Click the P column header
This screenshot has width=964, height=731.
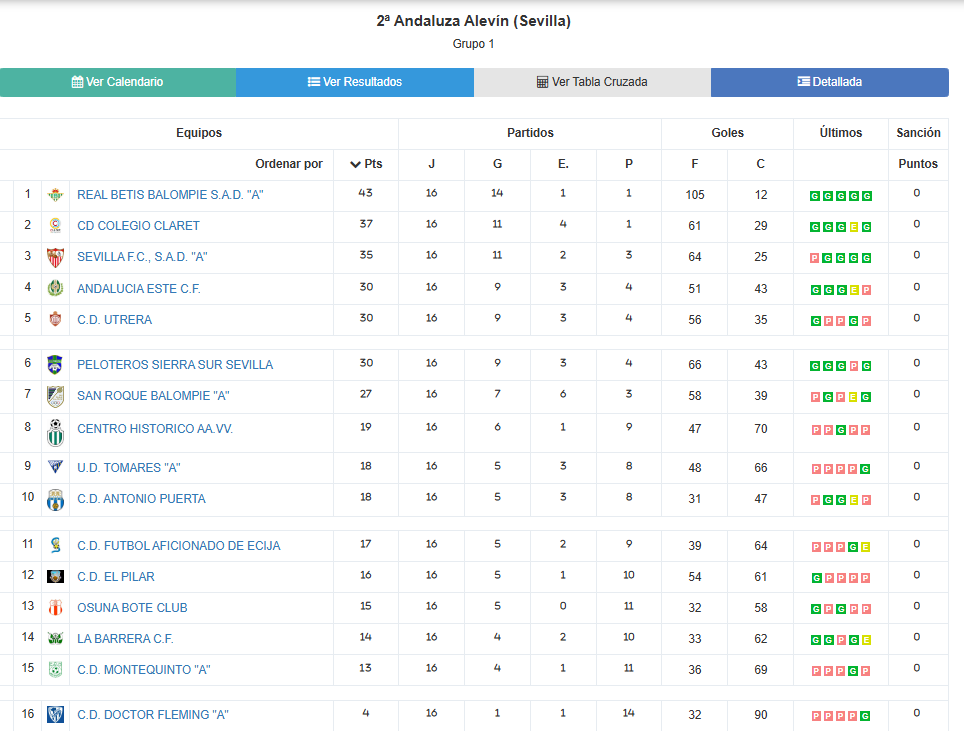click(629, 164)
